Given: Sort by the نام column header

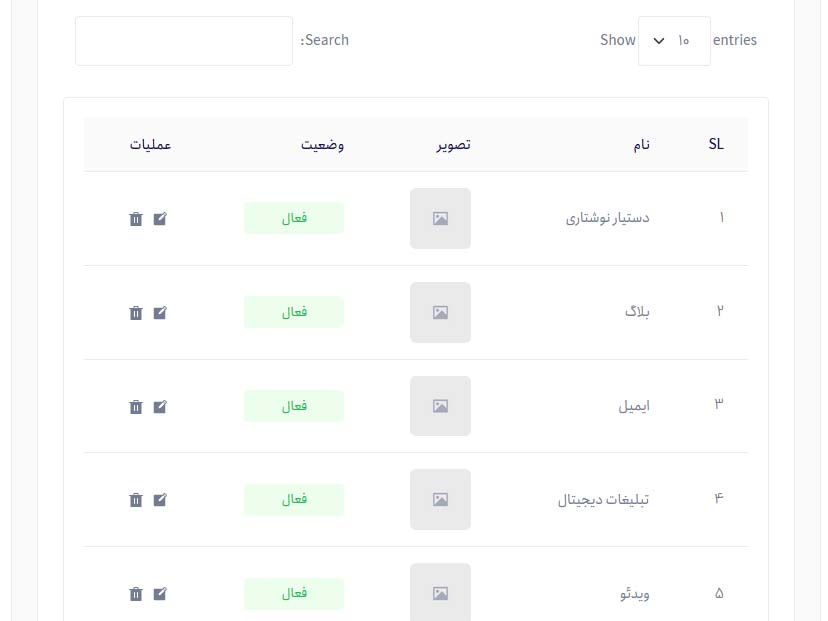Looking at the screenshot, I should [641, 145].
